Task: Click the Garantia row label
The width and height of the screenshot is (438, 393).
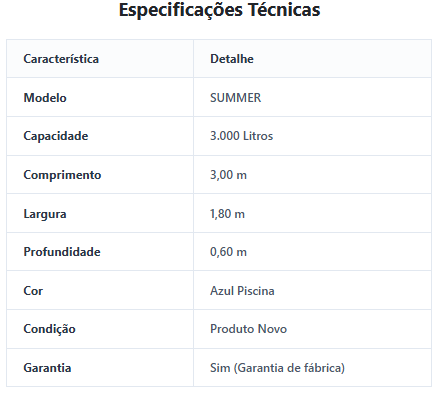Action: pyautogui.click(x=47, y=368)
